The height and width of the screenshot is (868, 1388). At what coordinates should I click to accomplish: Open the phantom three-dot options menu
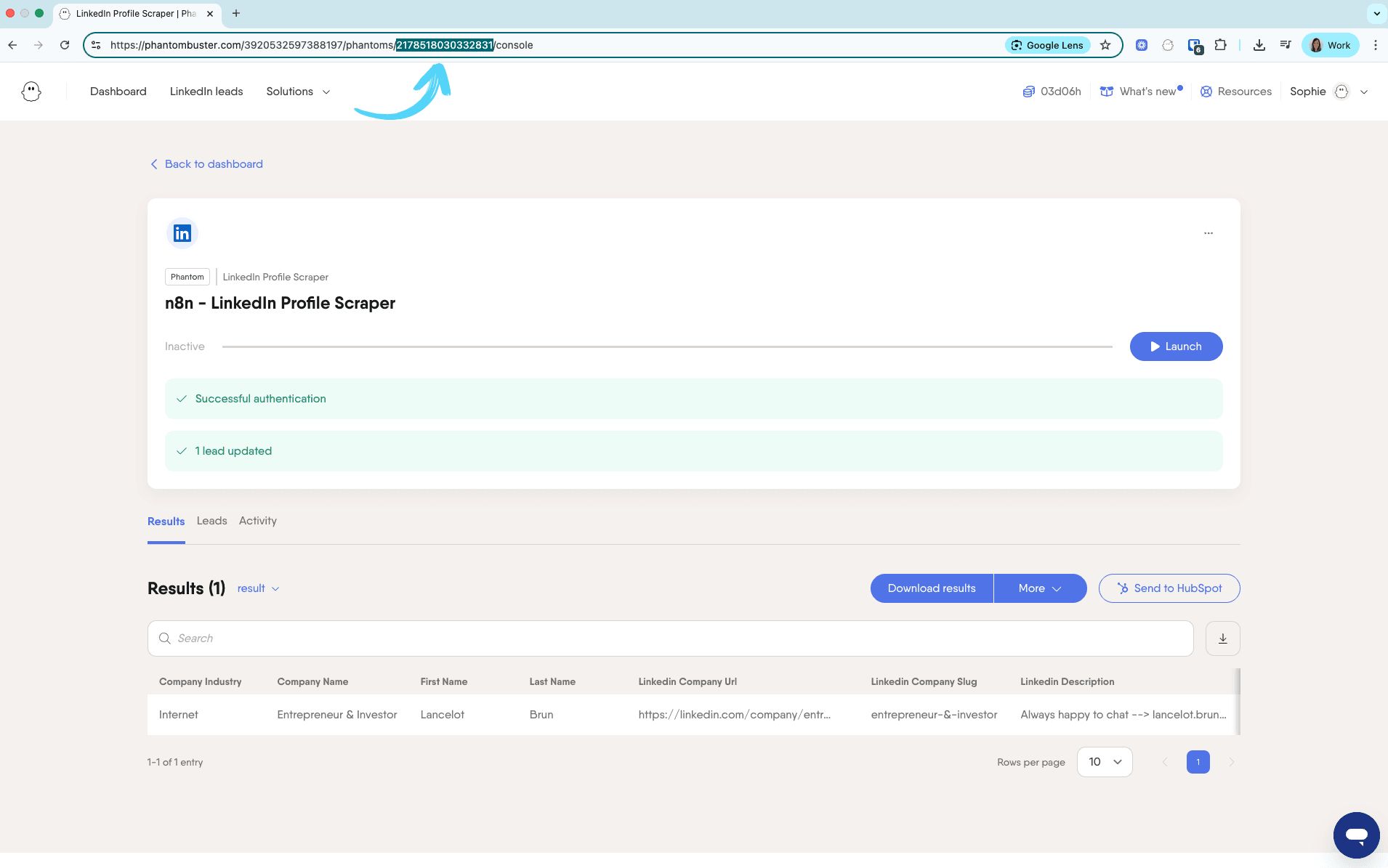pos(1209,233)
